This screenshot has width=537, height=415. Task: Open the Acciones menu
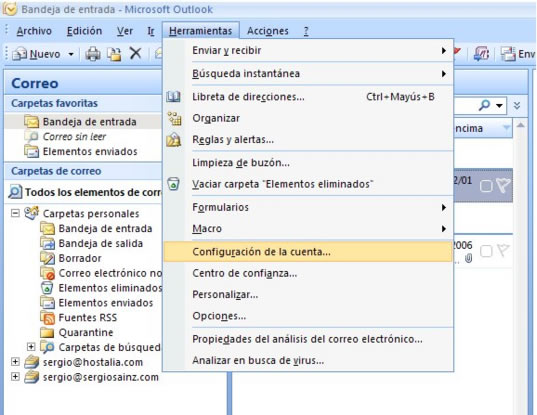tap(268, 31)
